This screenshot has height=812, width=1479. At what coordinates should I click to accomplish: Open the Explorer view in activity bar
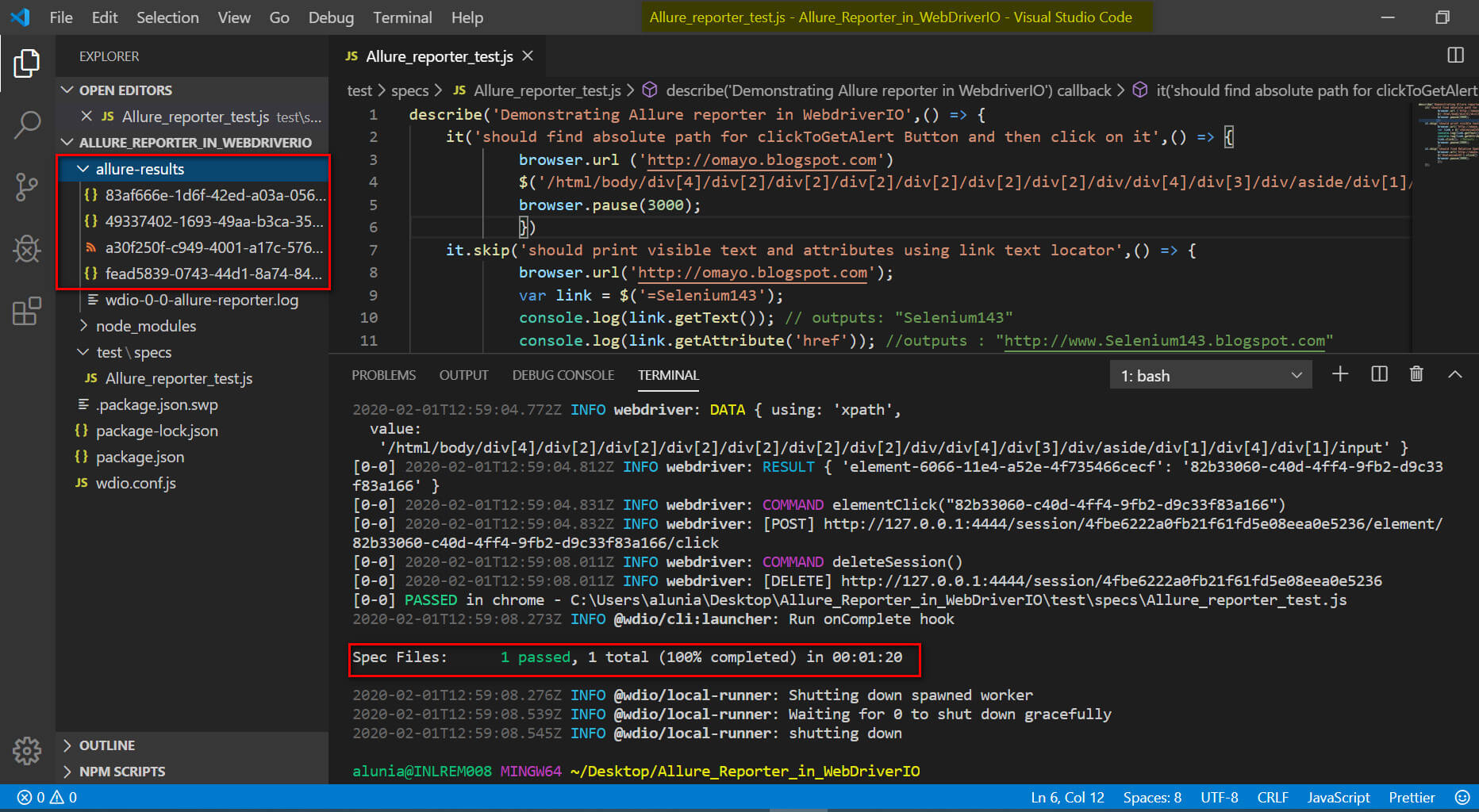[27, 63]
